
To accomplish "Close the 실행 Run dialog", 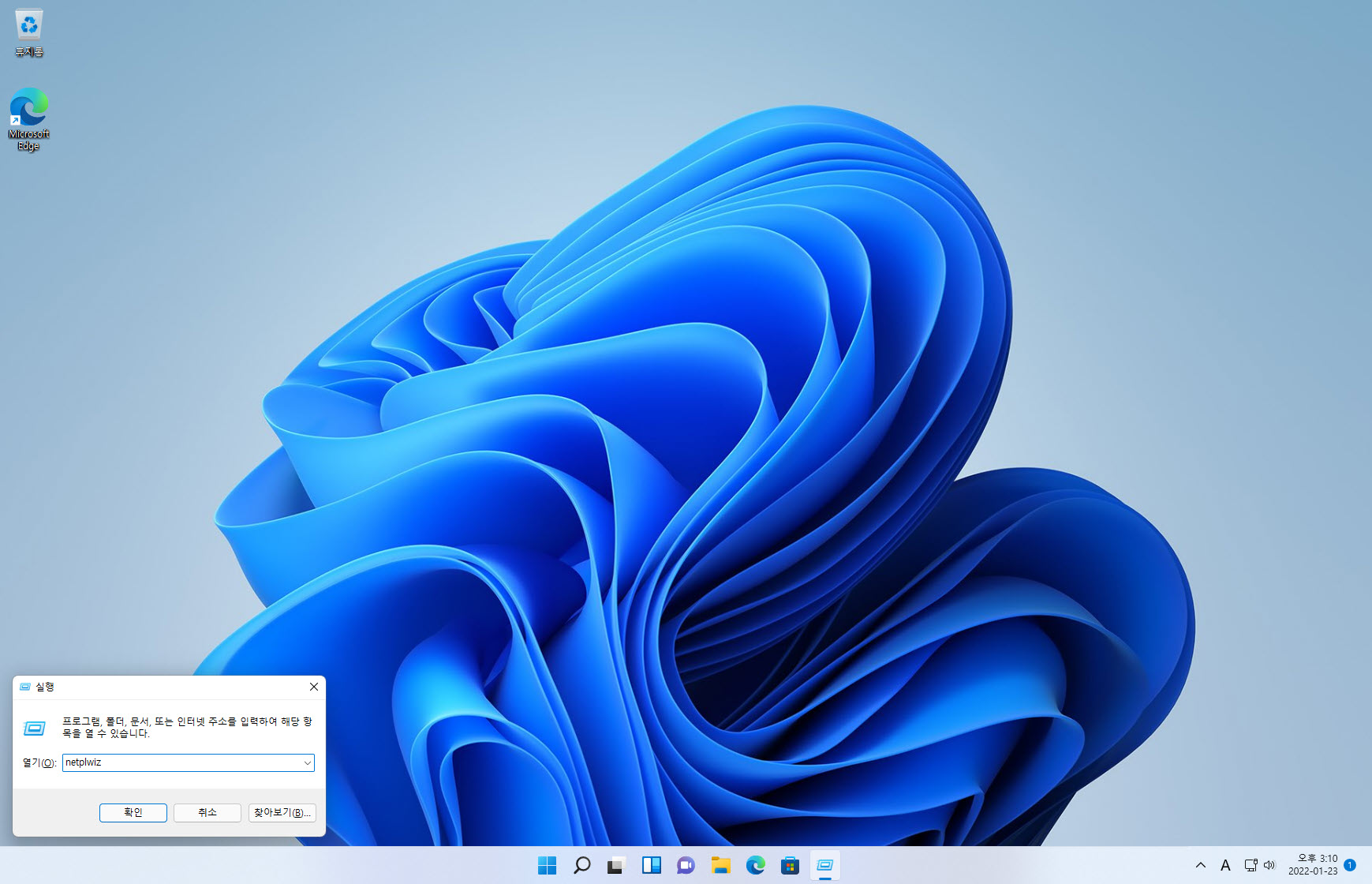I will pos(314,687).
